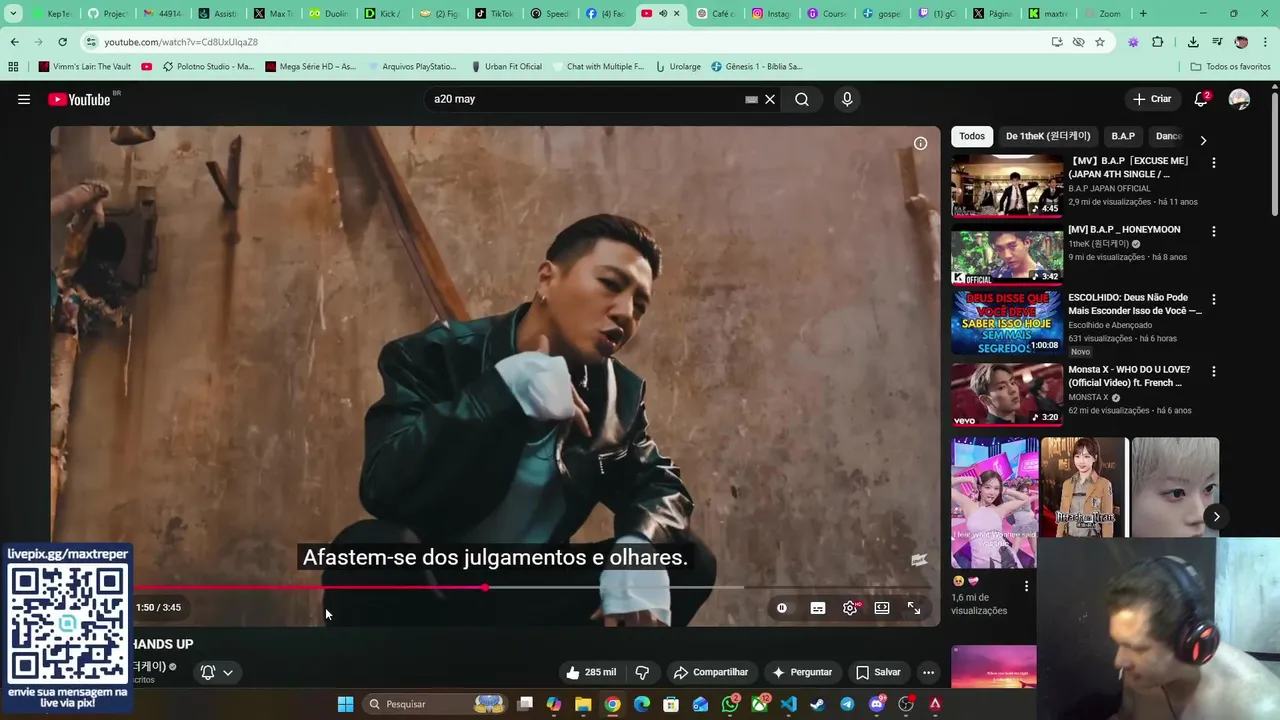This screenshot has height=720, width=1280.
Task: Open the account avatar menu
Action: coord(1239,99)
